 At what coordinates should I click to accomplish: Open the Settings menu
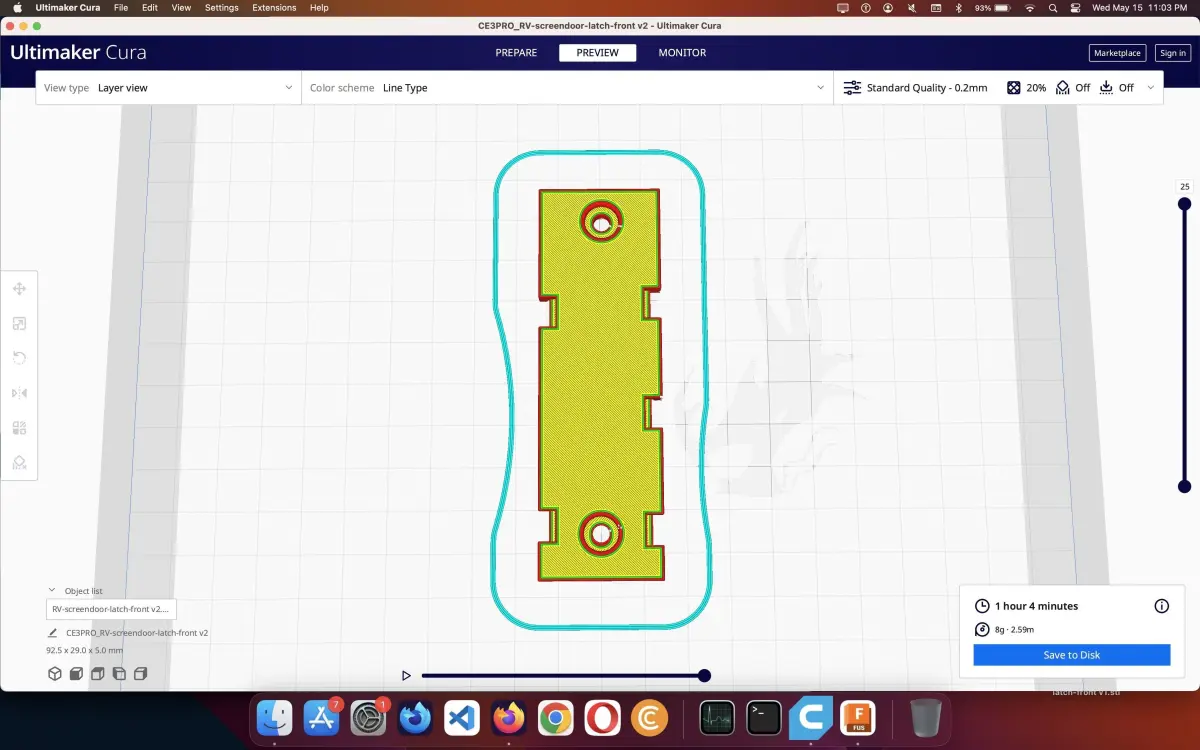pyautogui.click(x=222, y=8)
